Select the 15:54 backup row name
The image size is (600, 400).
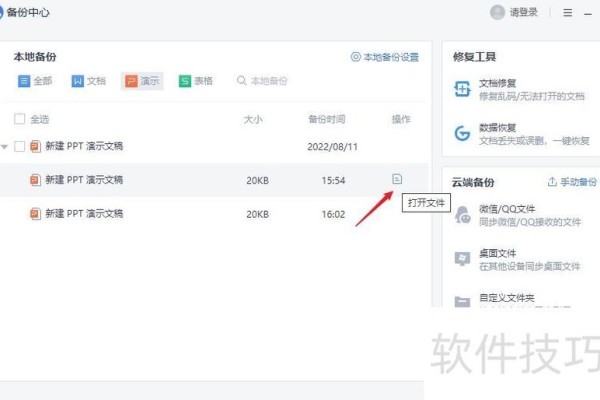84,180
